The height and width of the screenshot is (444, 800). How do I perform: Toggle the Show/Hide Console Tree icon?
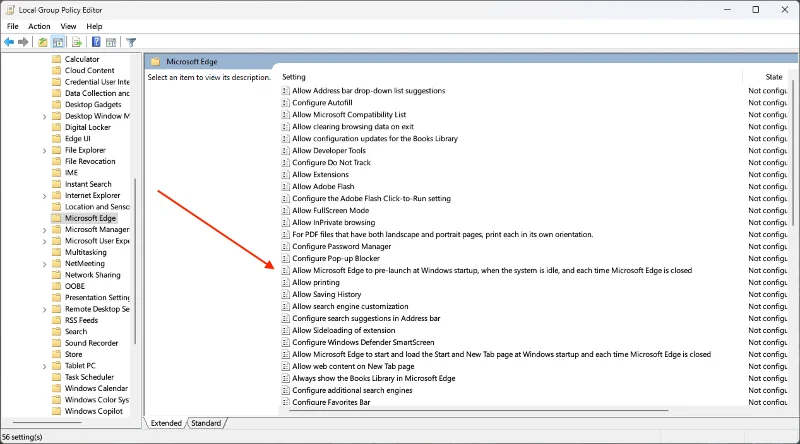(58, 42)
